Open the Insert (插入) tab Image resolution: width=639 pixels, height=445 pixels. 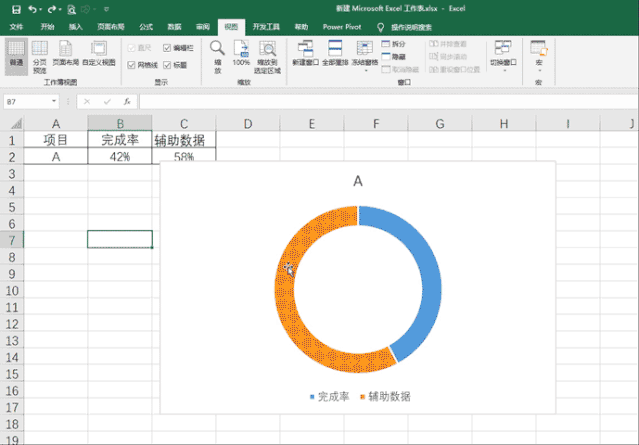click(x=75, y=27)
